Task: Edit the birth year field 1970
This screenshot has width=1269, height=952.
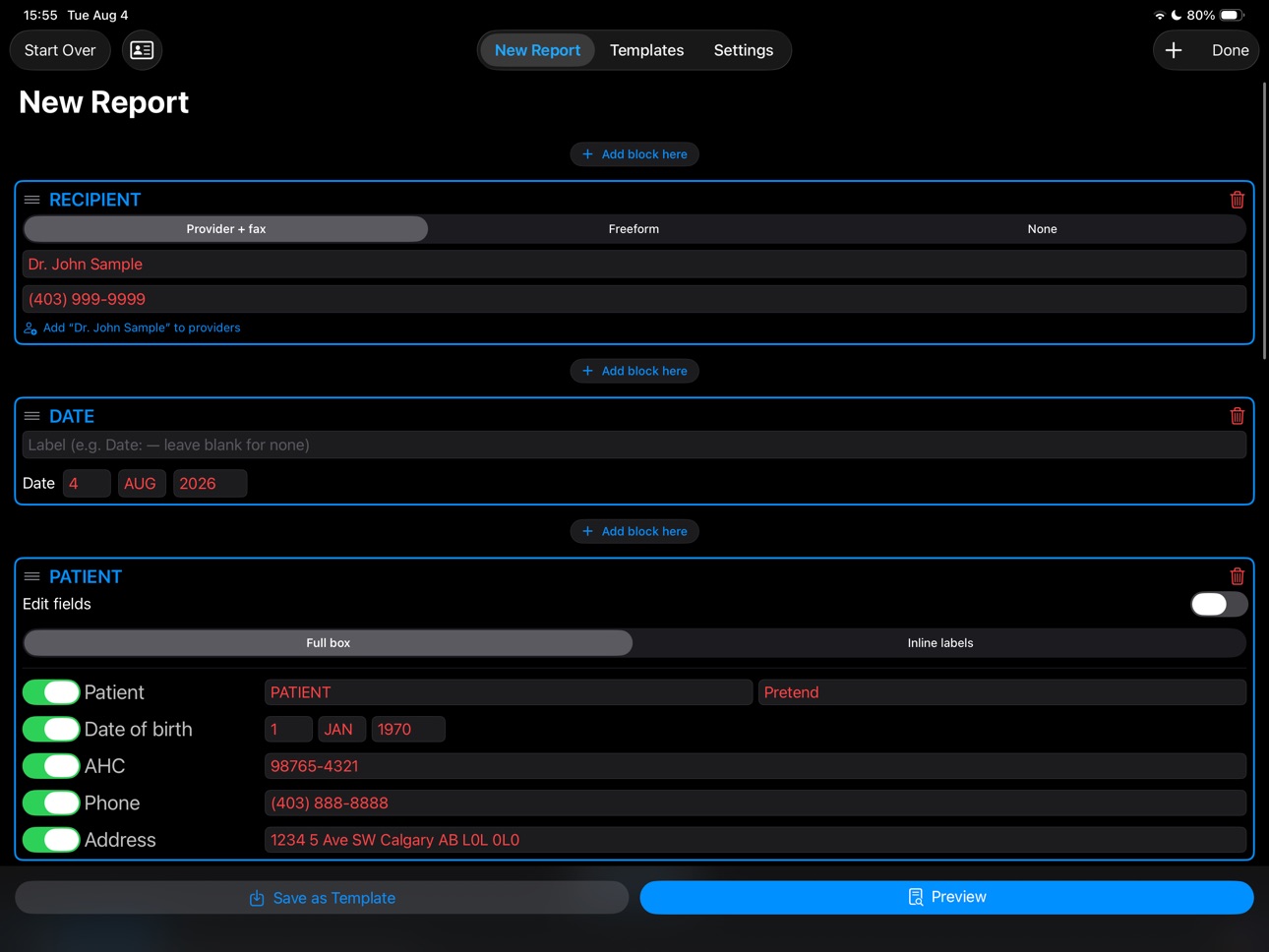Action: (408, 729)
